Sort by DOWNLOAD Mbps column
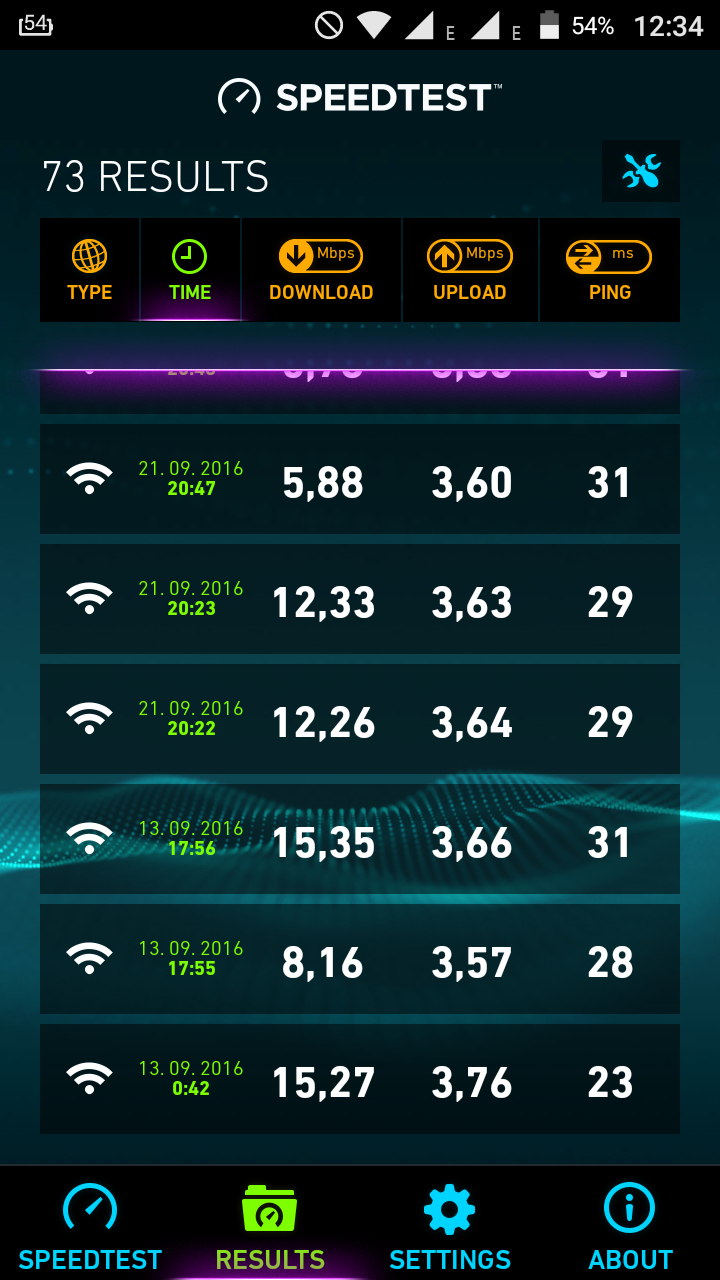Viewport: 720px width, 1280px height. (321, 270)
